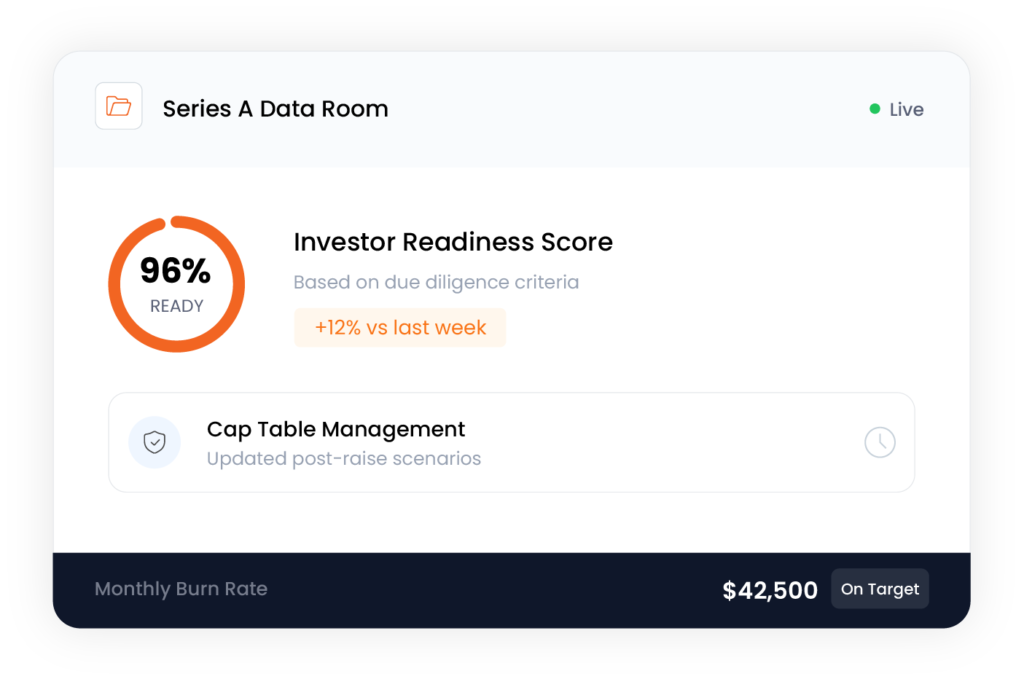Open the "Investor Readiness Score" heading
The image size is (1024, 679).
point(453,242)
